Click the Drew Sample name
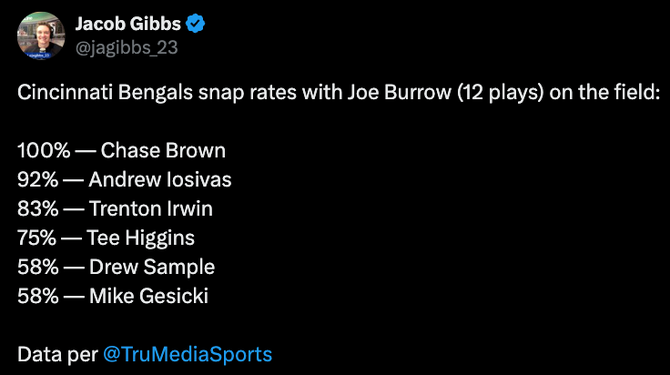Screen dimensions: 670x375 point(152,267)
